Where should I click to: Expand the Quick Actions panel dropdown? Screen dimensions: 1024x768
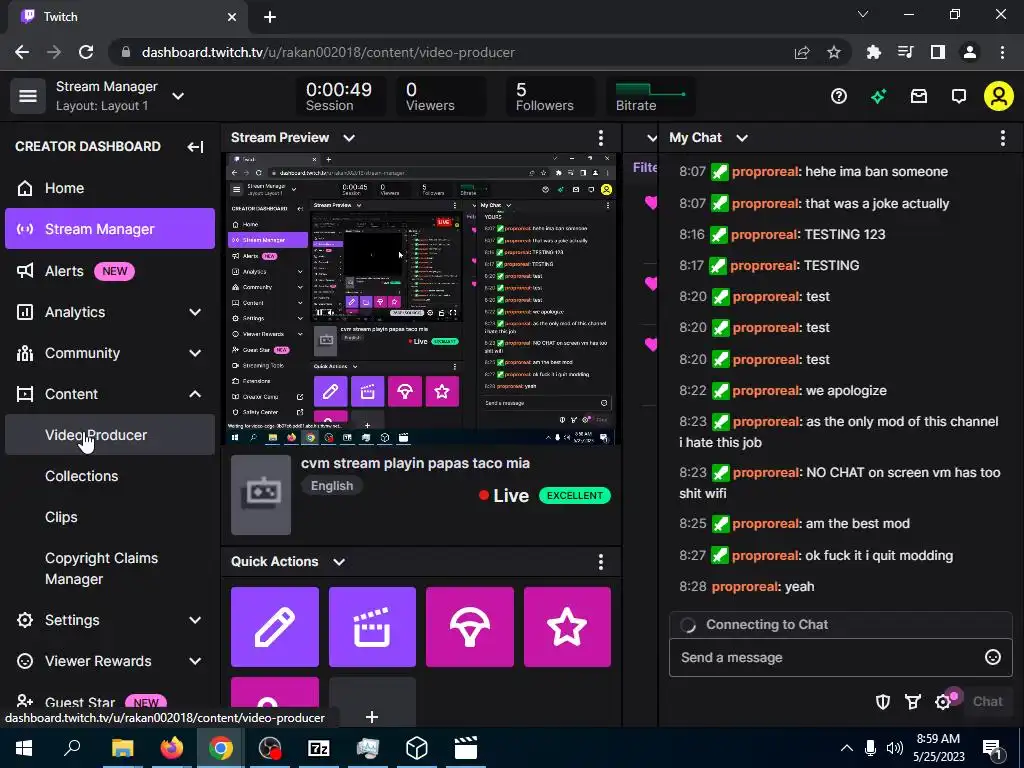point(339,562)
